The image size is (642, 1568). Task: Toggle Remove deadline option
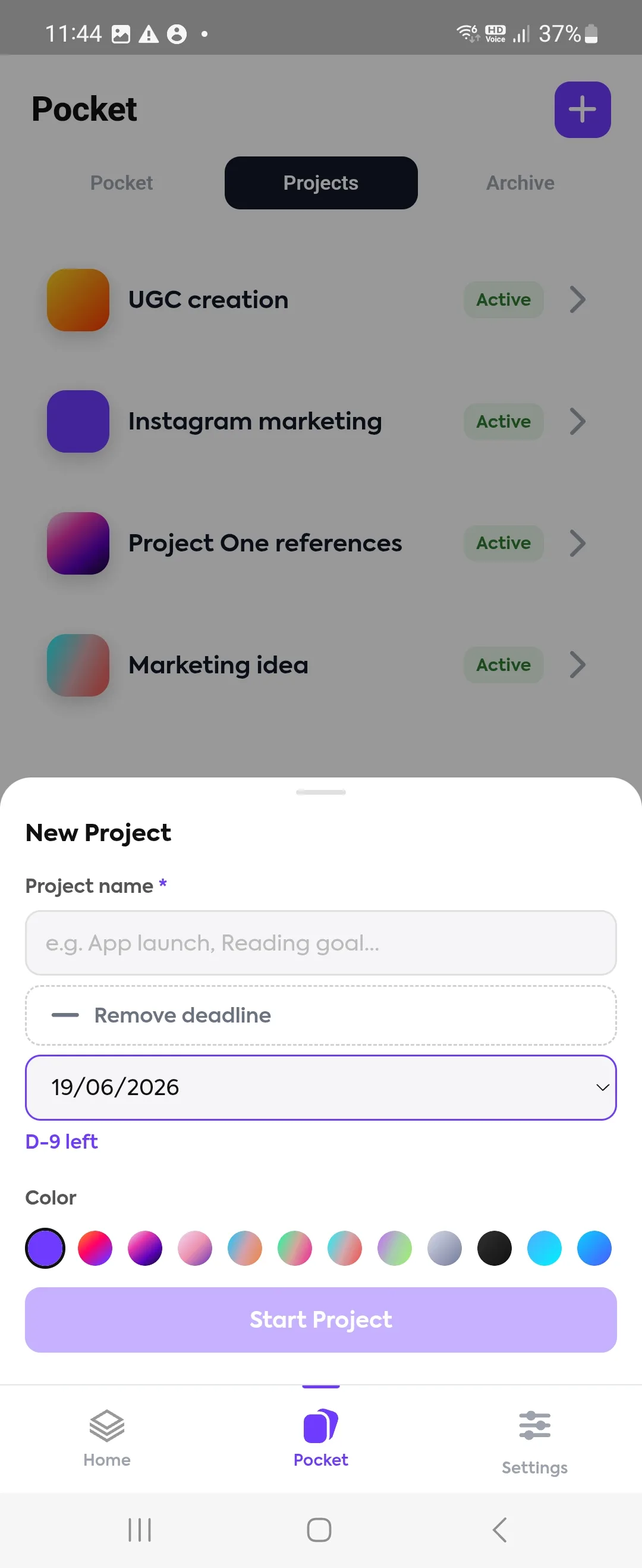(x=320, y=1015)
